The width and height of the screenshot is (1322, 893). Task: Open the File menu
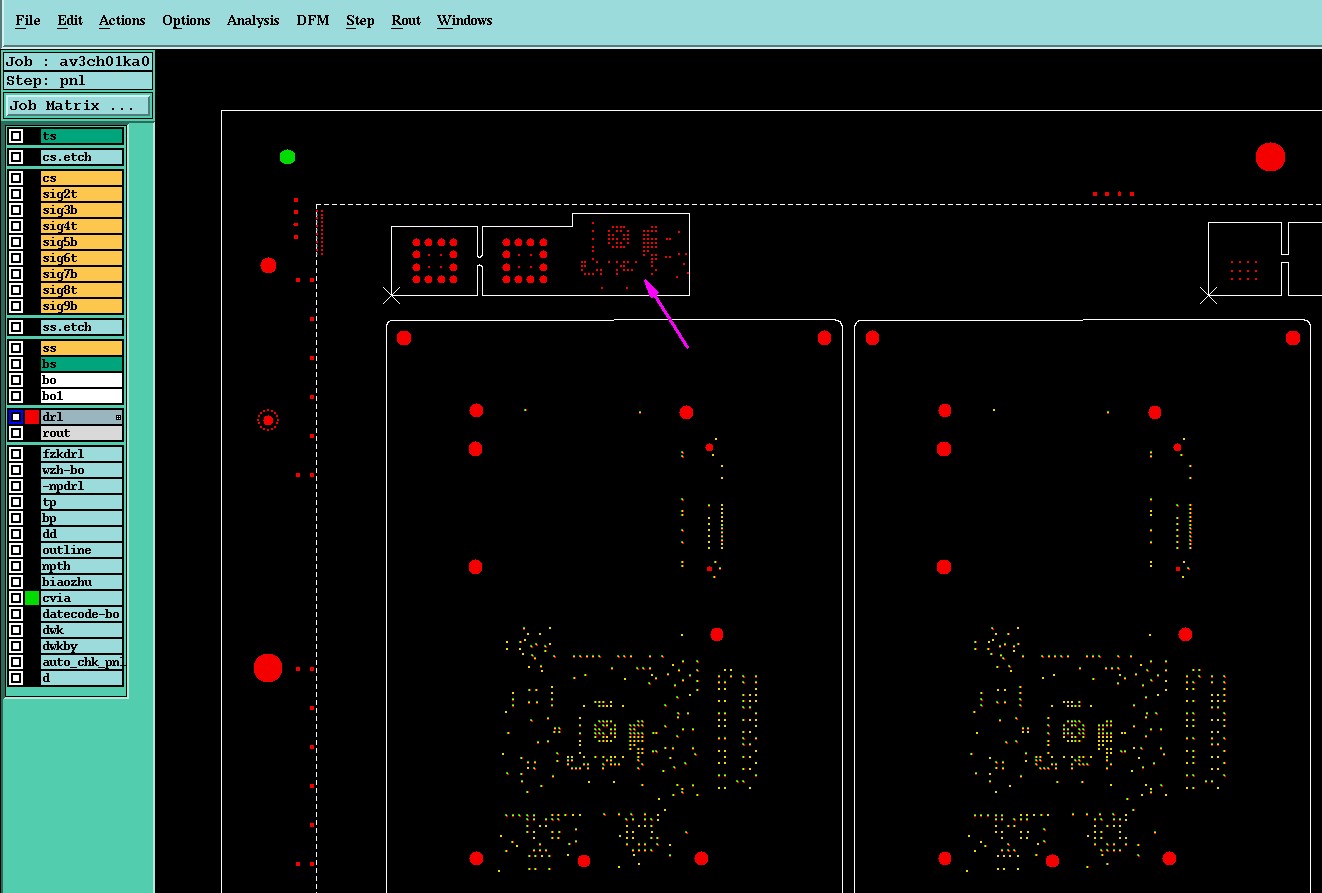tap(28, 20)
